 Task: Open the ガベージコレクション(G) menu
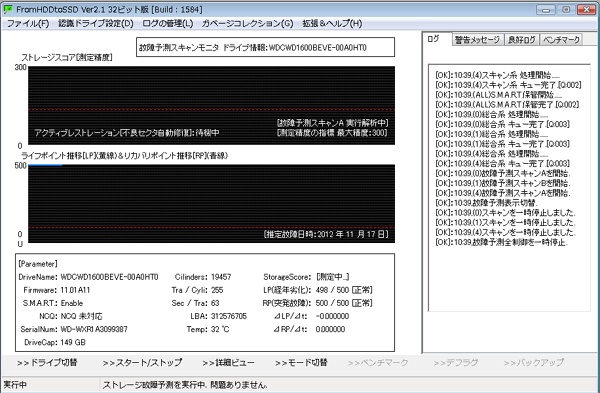[248, 24]
